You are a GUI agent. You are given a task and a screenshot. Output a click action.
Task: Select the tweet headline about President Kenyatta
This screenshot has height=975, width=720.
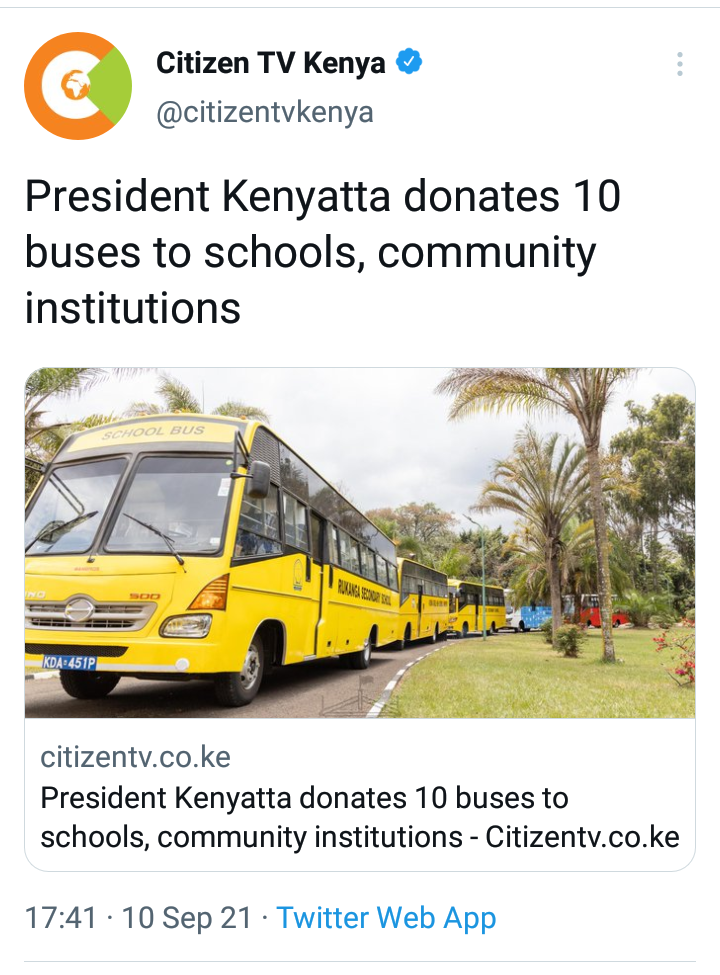pos(323,252)
